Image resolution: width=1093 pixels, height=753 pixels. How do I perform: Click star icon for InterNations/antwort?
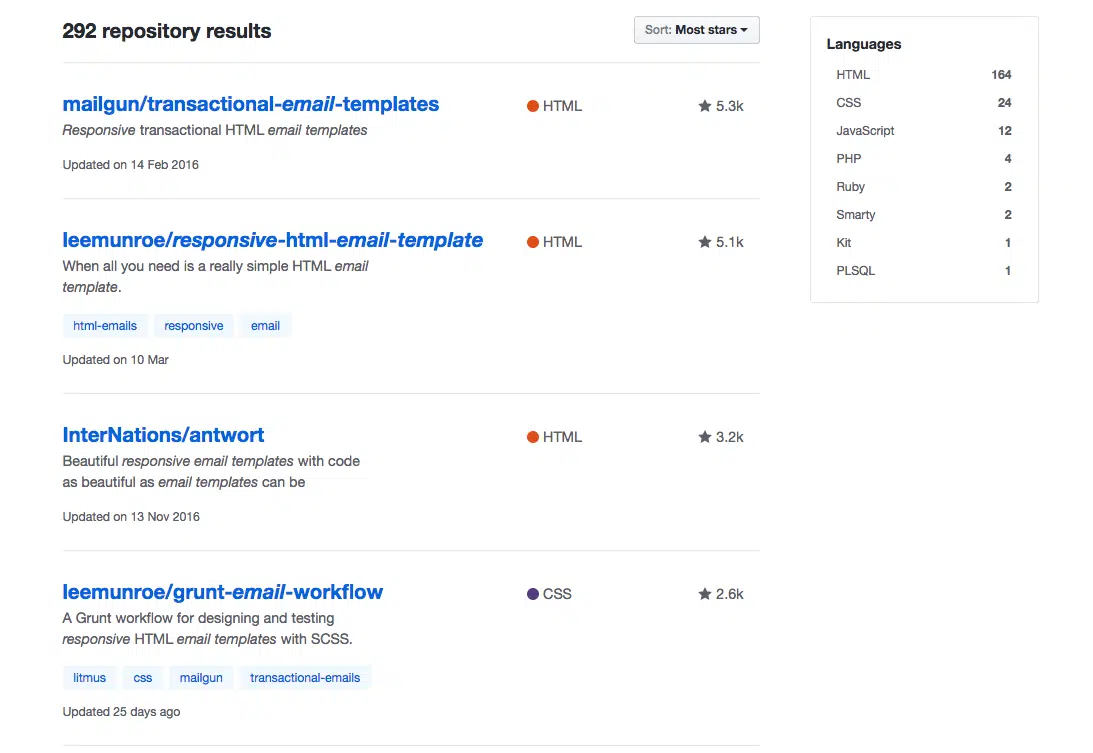click(x=705, y=437)
